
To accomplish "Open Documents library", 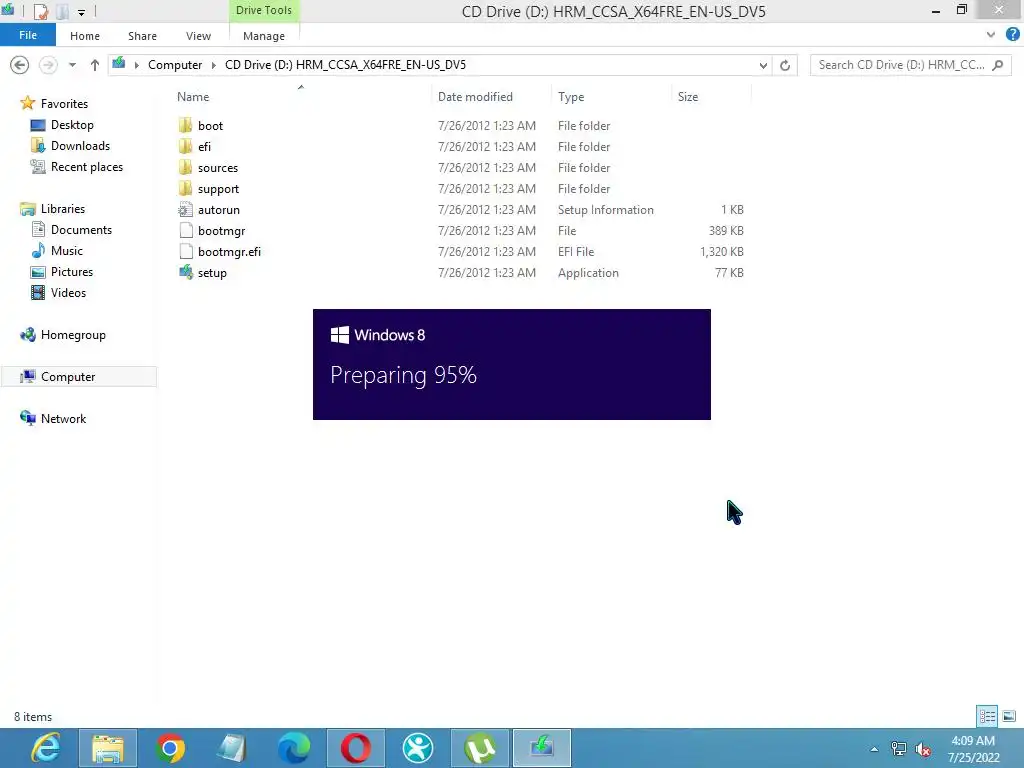I will pos(82,230).
